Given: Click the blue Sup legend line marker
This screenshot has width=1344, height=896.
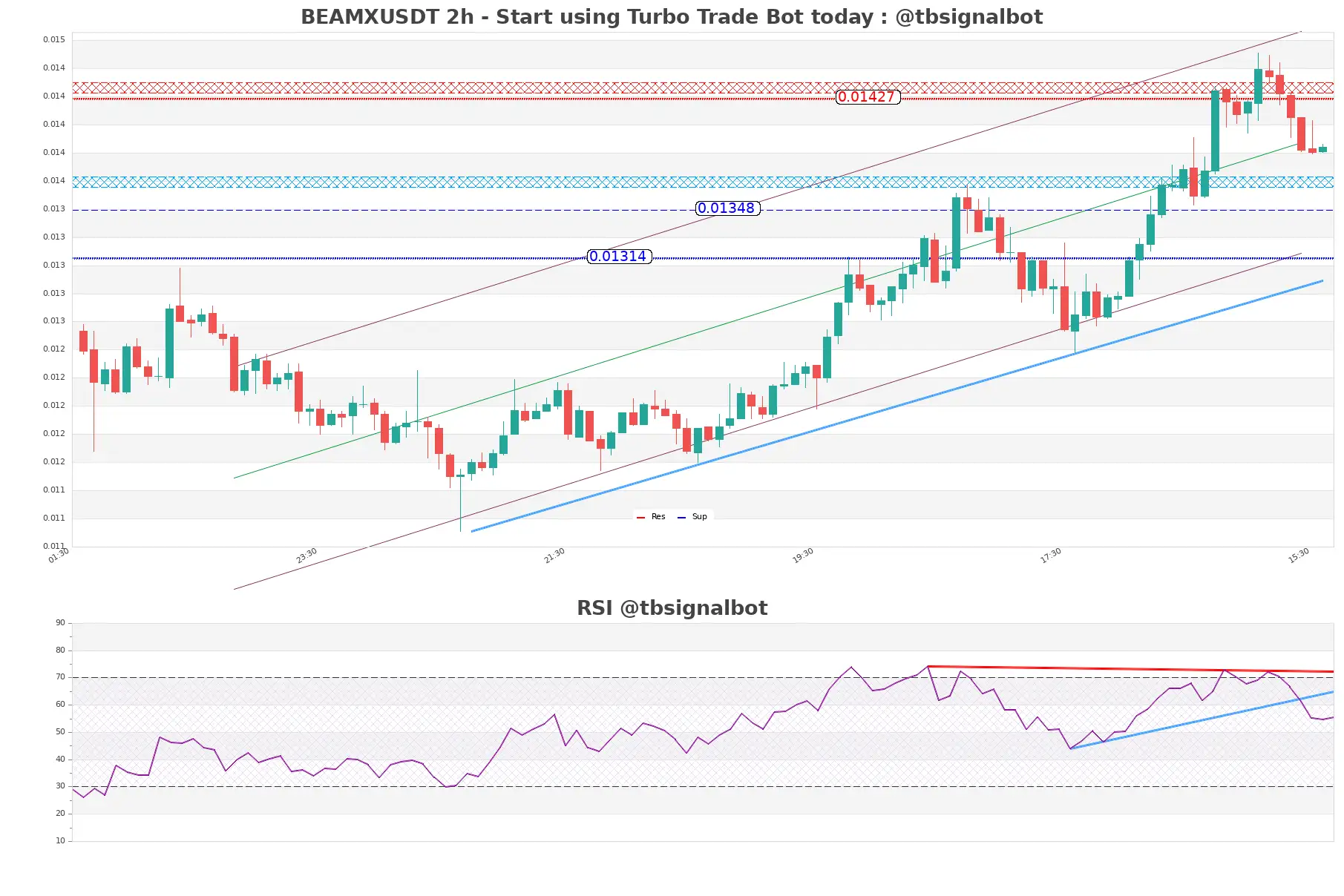Looking at the screenshot, I should click(681, 518).
